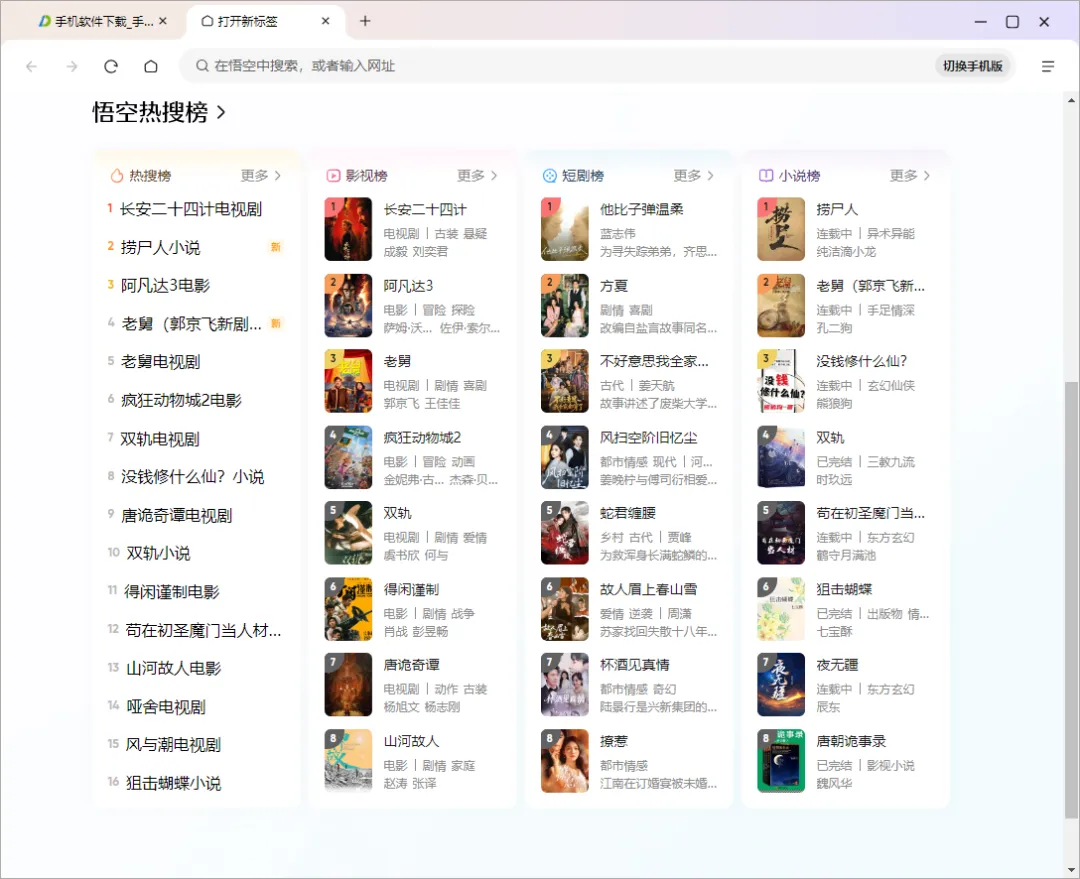Screen dimensions: 1080x879
Task: Open 长安二十四计 poster thumbnail
Action: pyautogui.click(x=348, y=229)
